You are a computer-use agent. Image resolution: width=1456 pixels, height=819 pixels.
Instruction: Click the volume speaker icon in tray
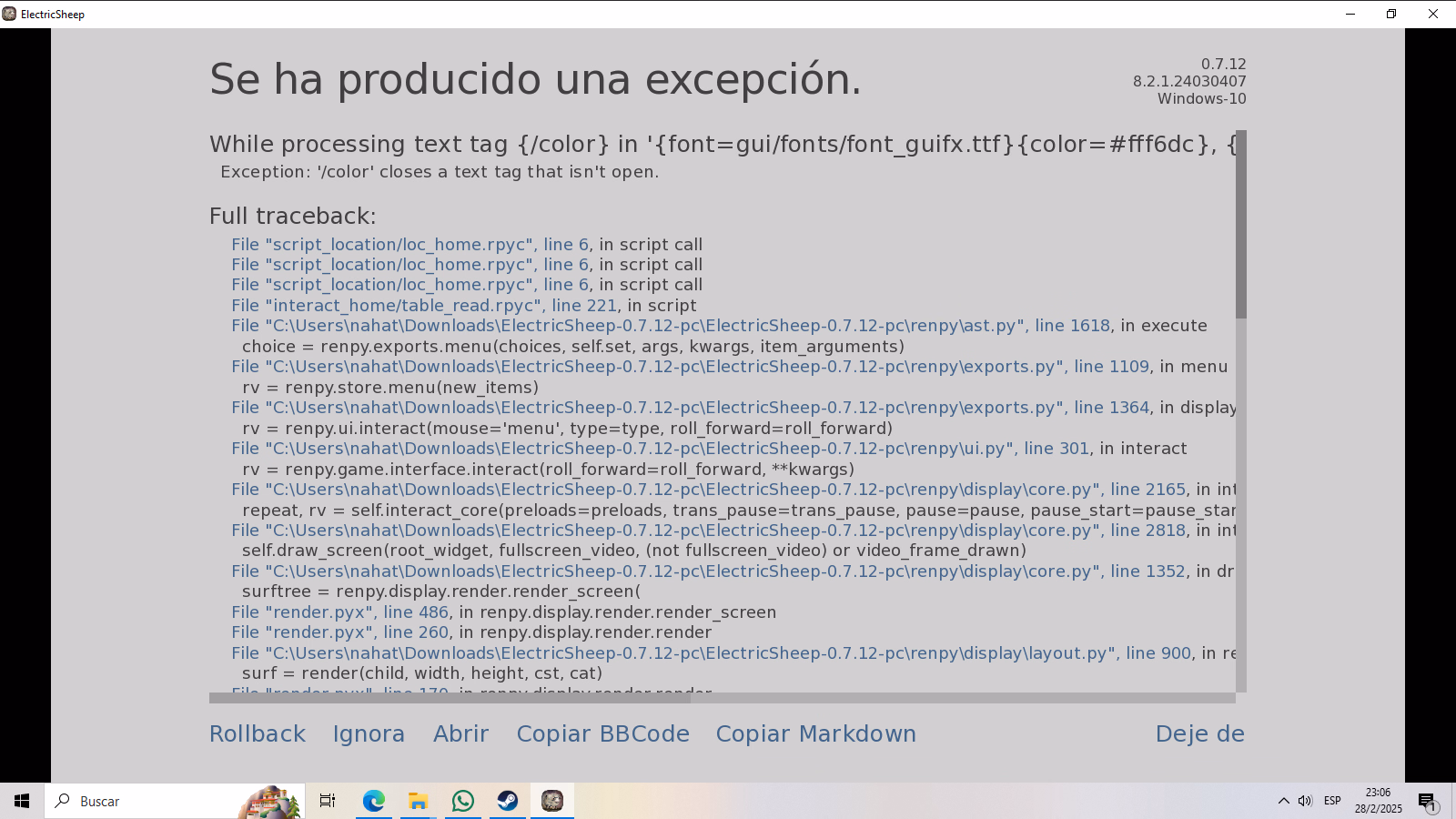coord(1305,801)
